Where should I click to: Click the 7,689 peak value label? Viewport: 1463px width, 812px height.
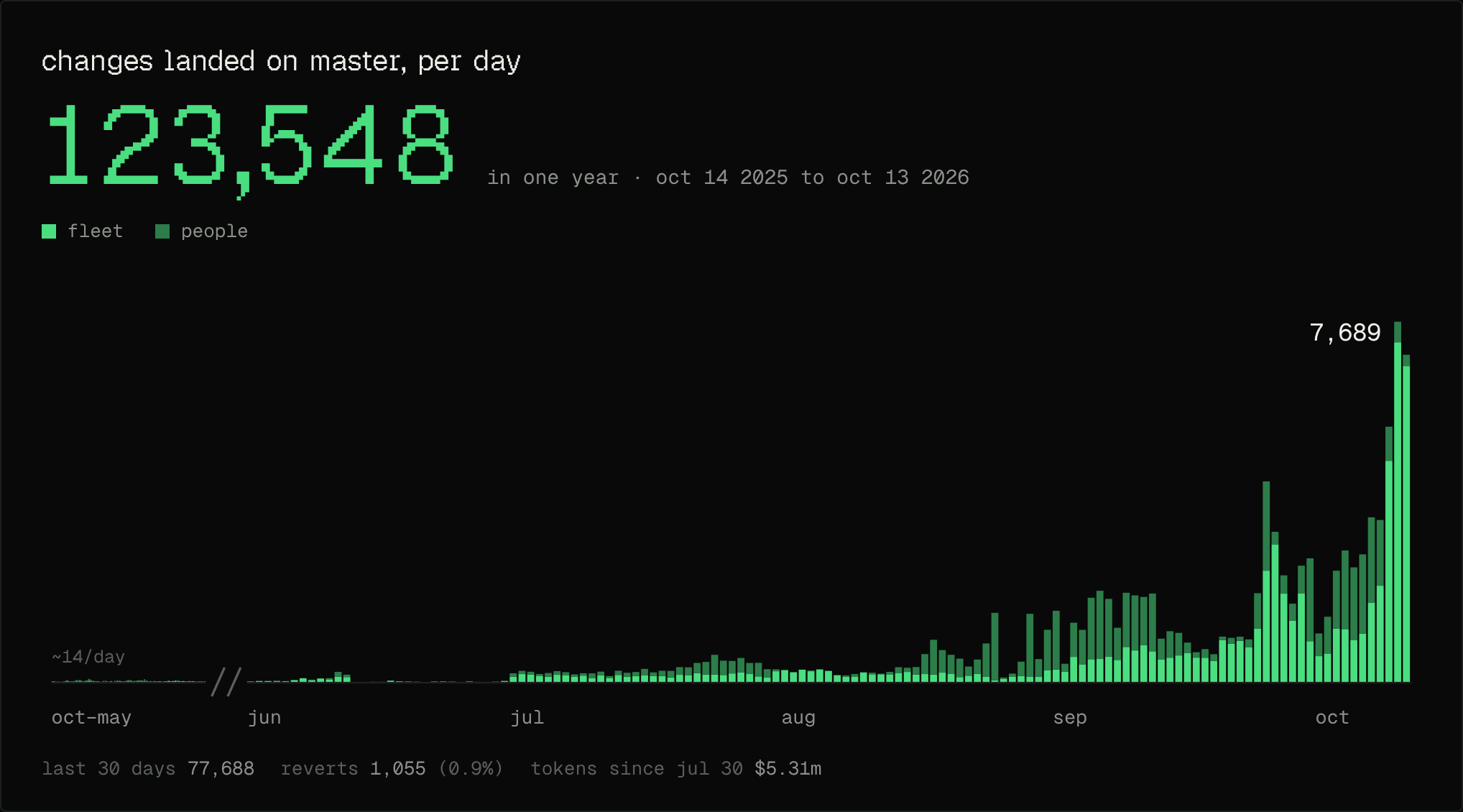[x=1344, y=333]
